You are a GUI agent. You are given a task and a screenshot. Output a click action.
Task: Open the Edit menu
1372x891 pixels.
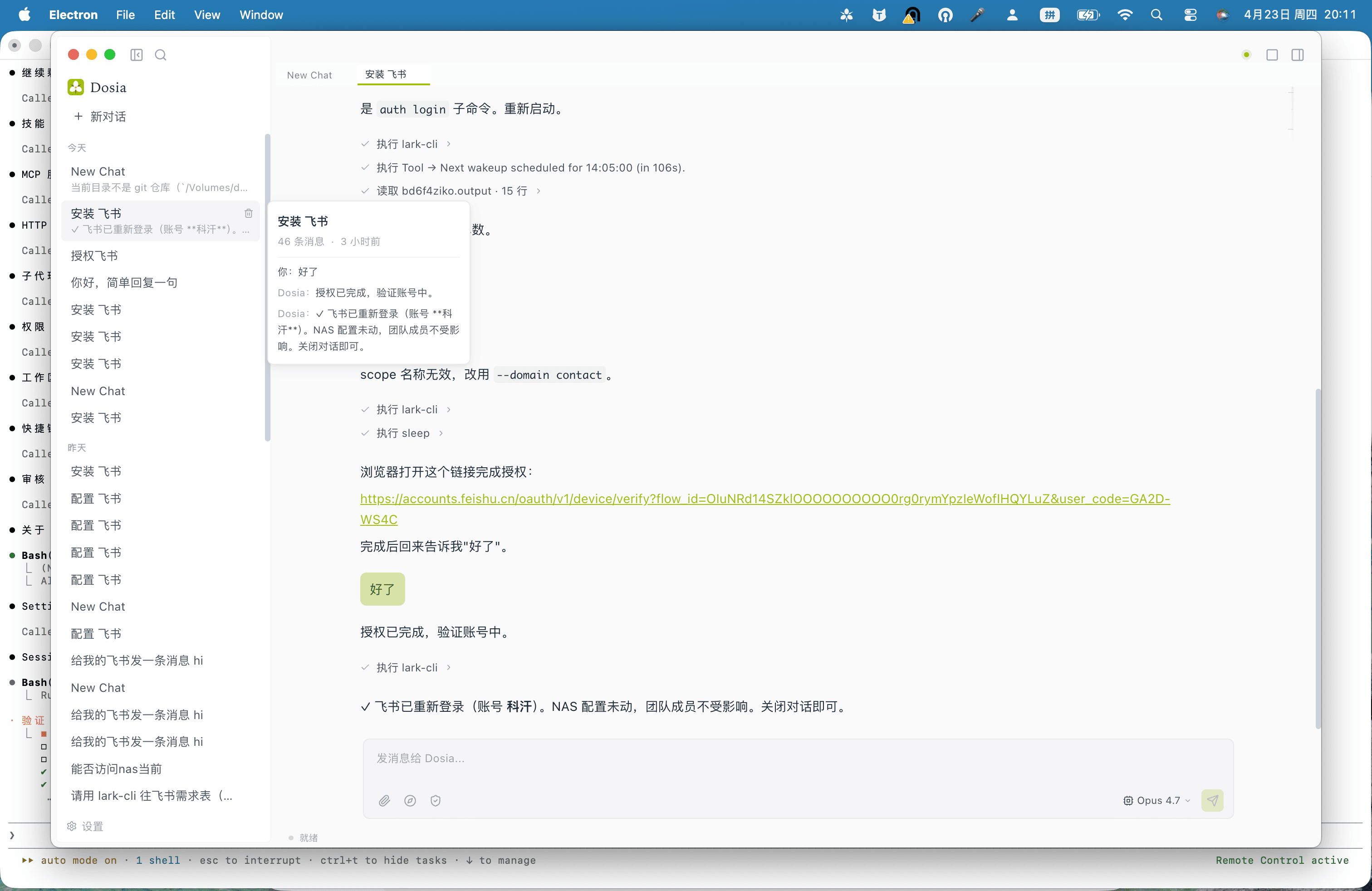[164, 15]
